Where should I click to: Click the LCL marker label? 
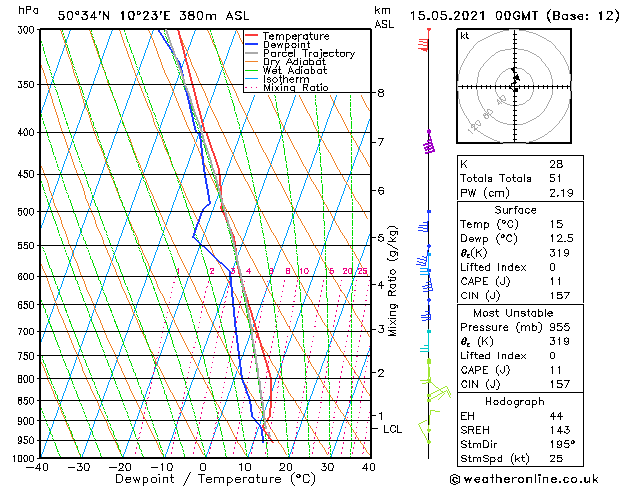(392, 429)
